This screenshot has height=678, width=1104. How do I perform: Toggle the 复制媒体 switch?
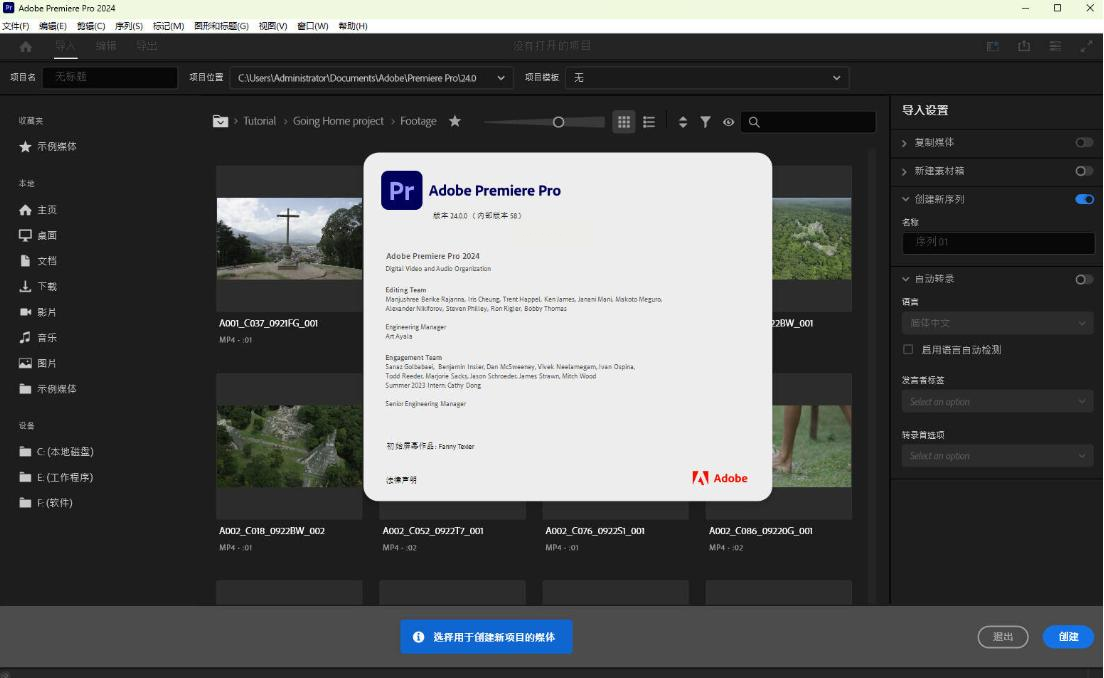1084,143
